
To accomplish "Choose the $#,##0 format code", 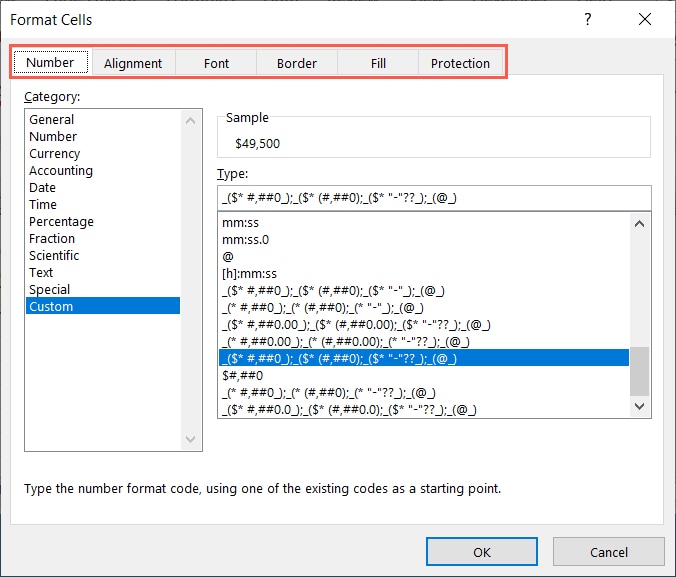I will 424,376.
